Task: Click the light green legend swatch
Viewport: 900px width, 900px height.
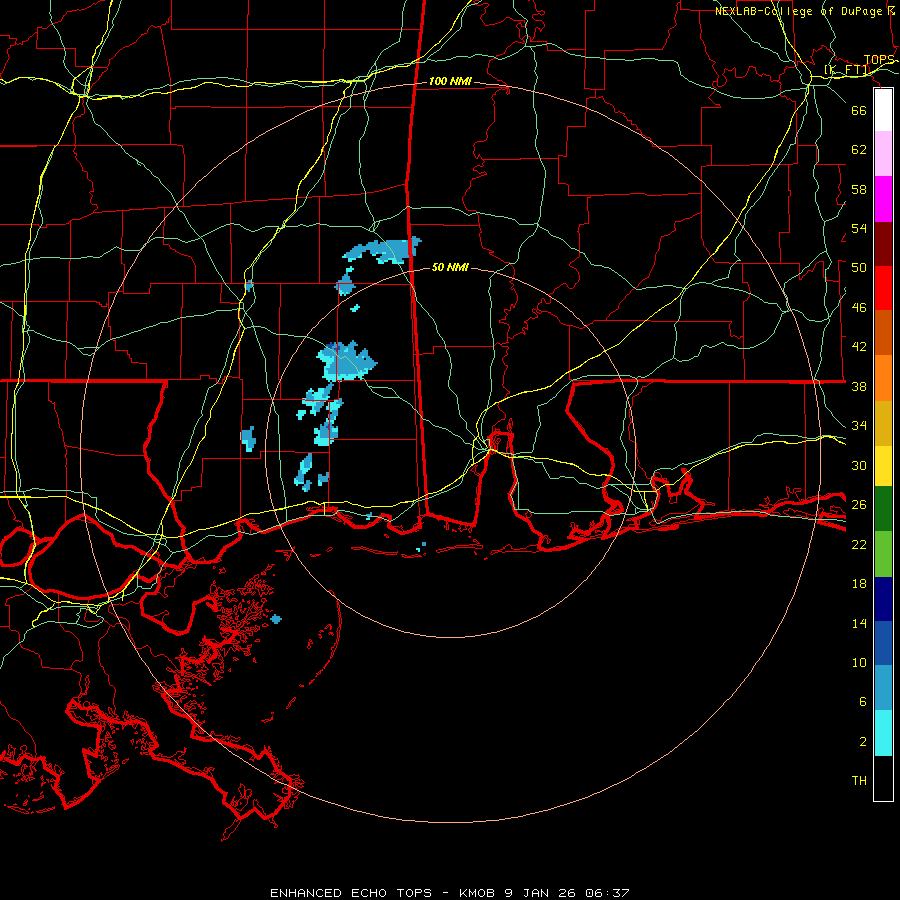Action: pos(883,554)
